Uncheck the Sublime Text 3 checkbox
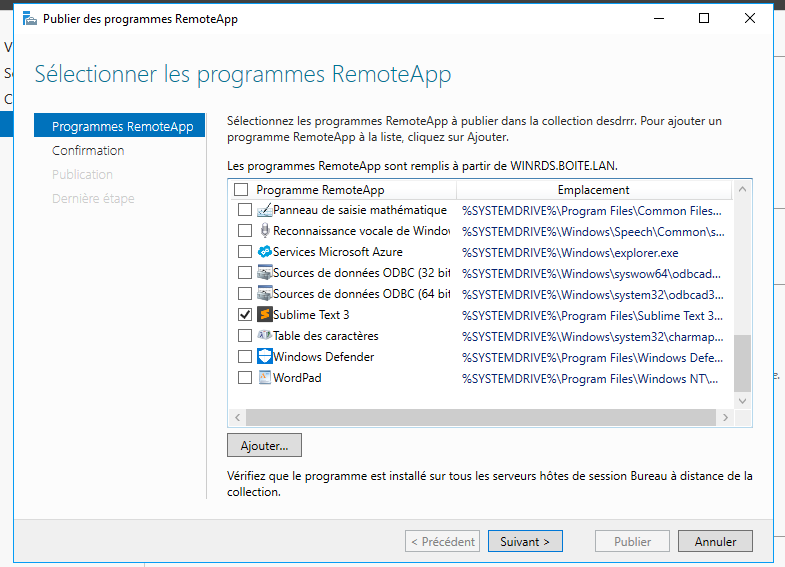 coord(245,315)
